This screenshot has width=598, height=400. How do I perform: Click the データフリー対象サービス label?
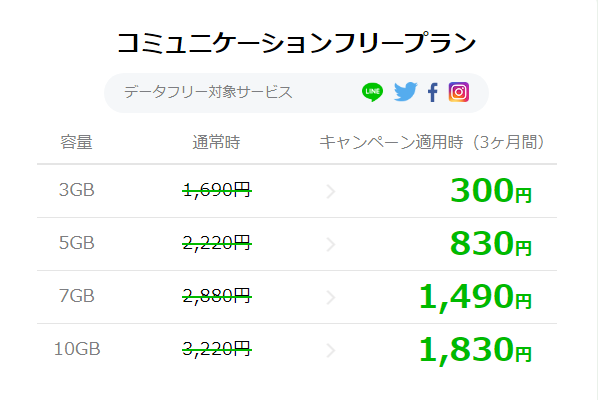(208, 92)
